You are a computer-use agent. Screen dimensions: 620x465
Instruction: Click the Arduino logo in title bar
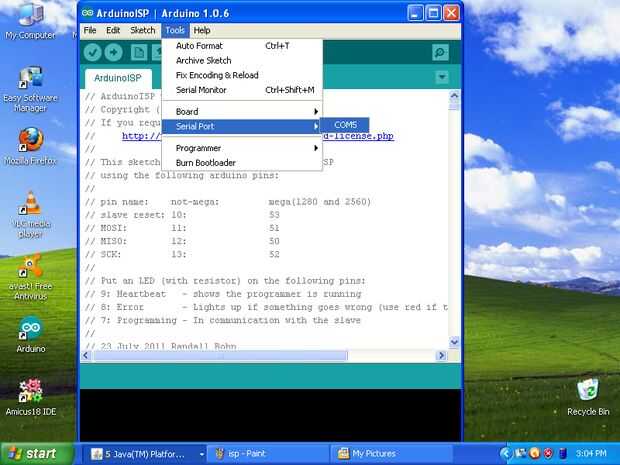pos(87,13)
